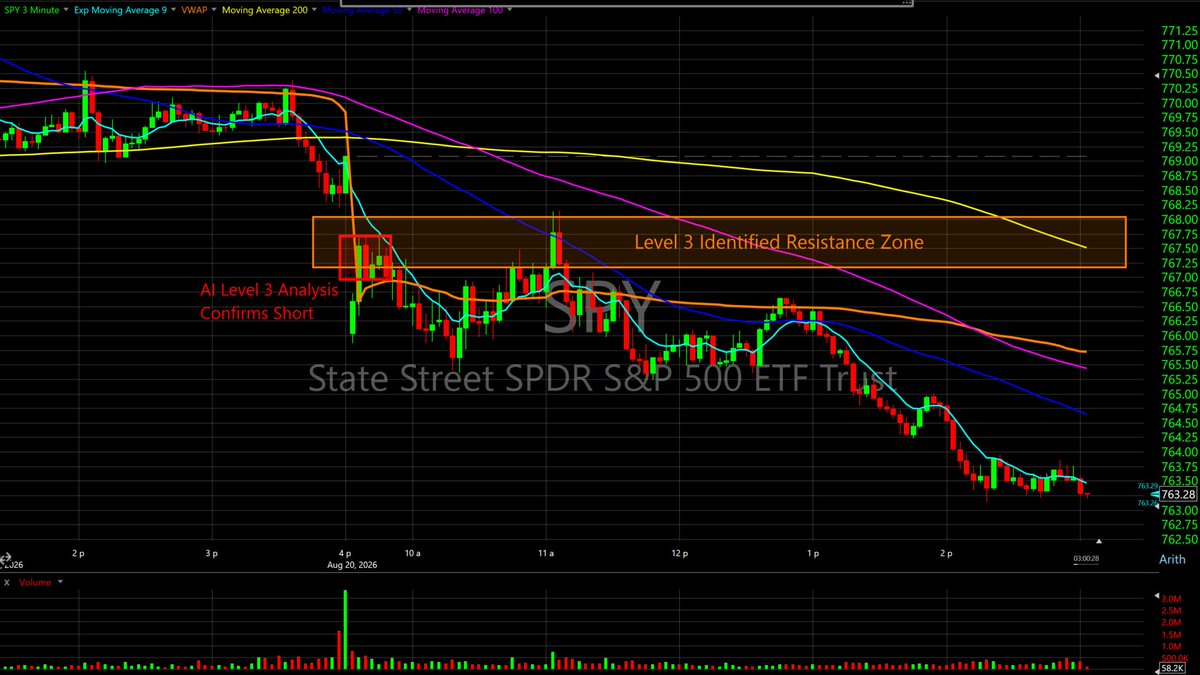Click the current volume tag 58.2K

(x=1172, y=668)
